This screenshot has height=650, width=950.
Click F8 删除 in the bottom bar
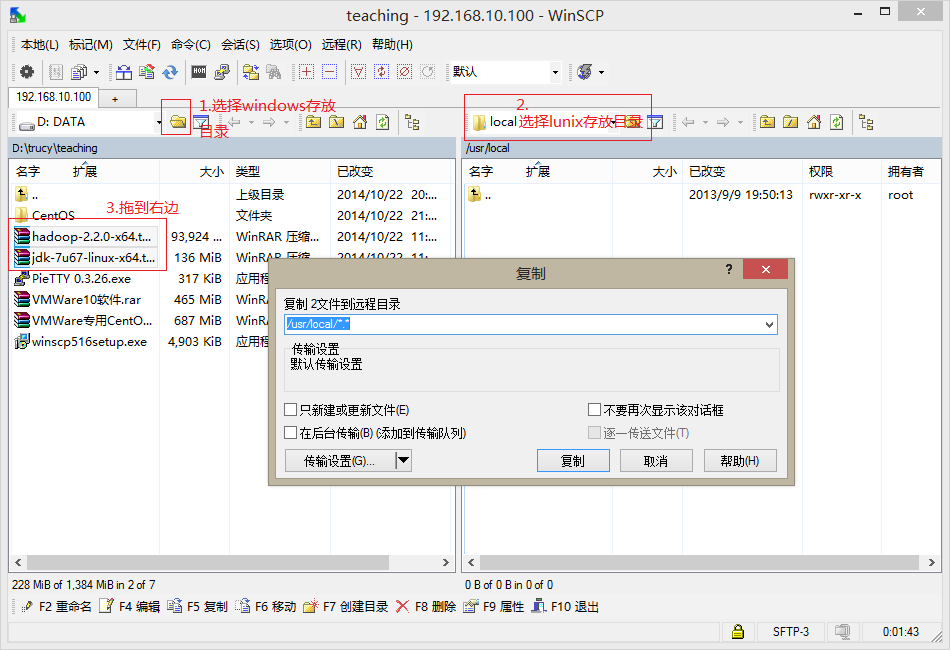click(426, 606)
